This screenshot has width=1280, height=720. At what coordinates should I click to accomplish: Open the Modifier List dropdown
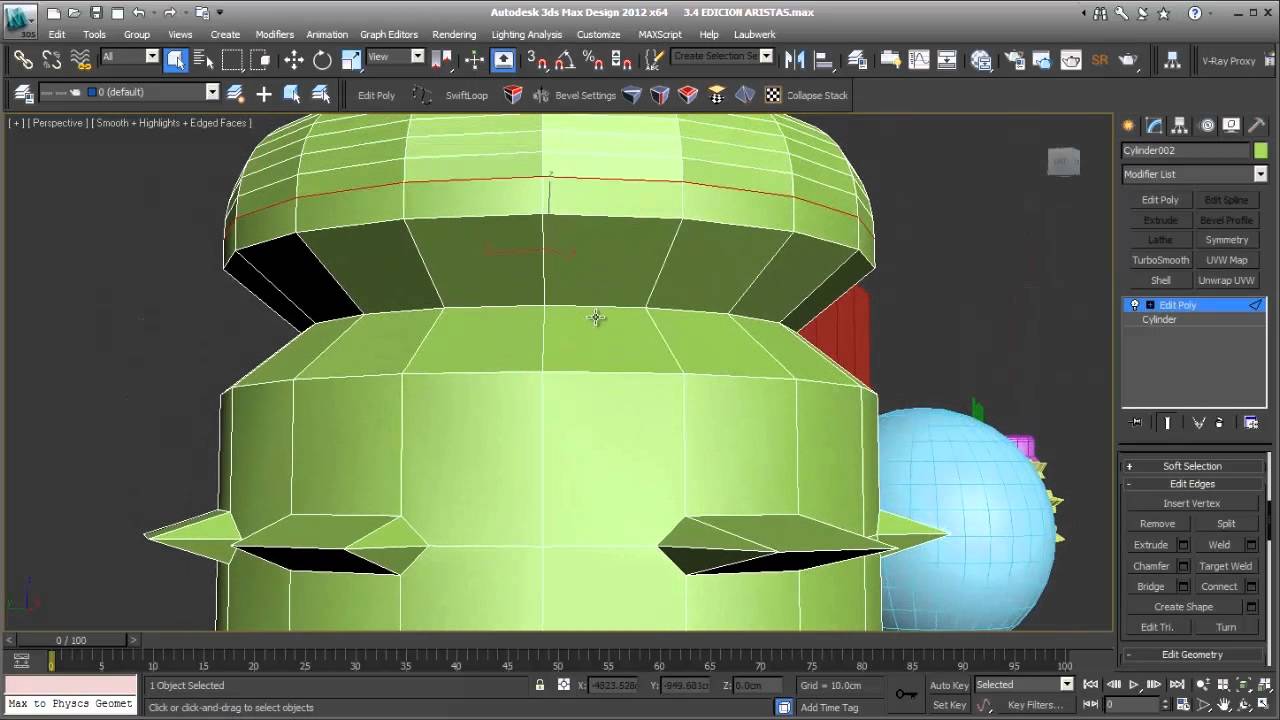(x=1195, y=174)
